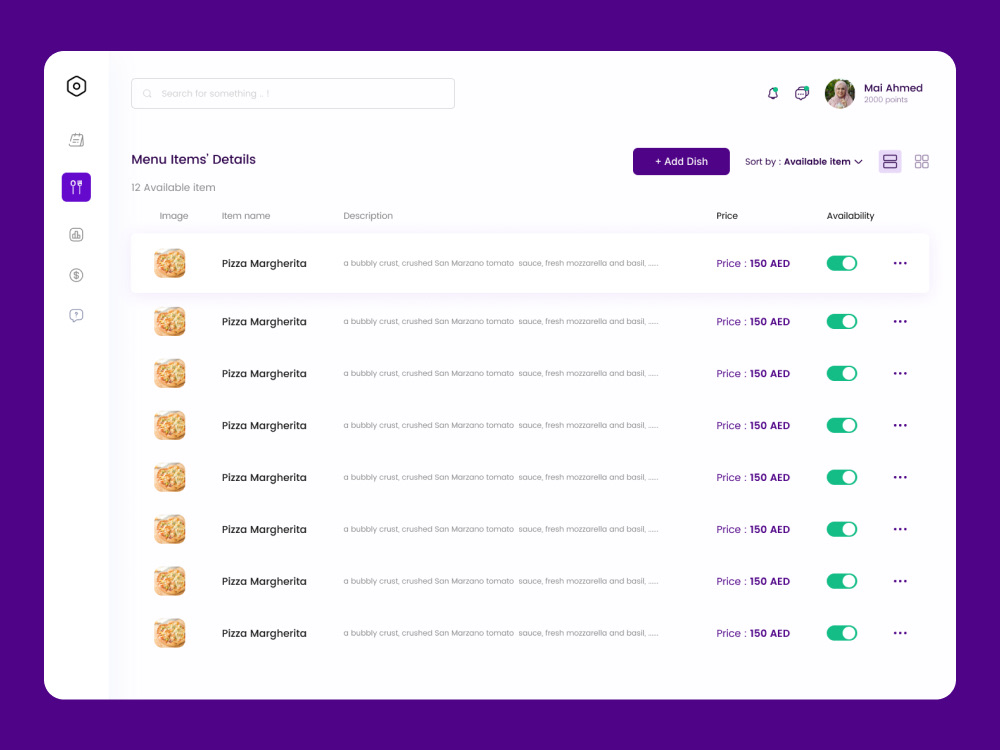
Task: Switch to grid view layout icon
Action: [x=922, y=161]
